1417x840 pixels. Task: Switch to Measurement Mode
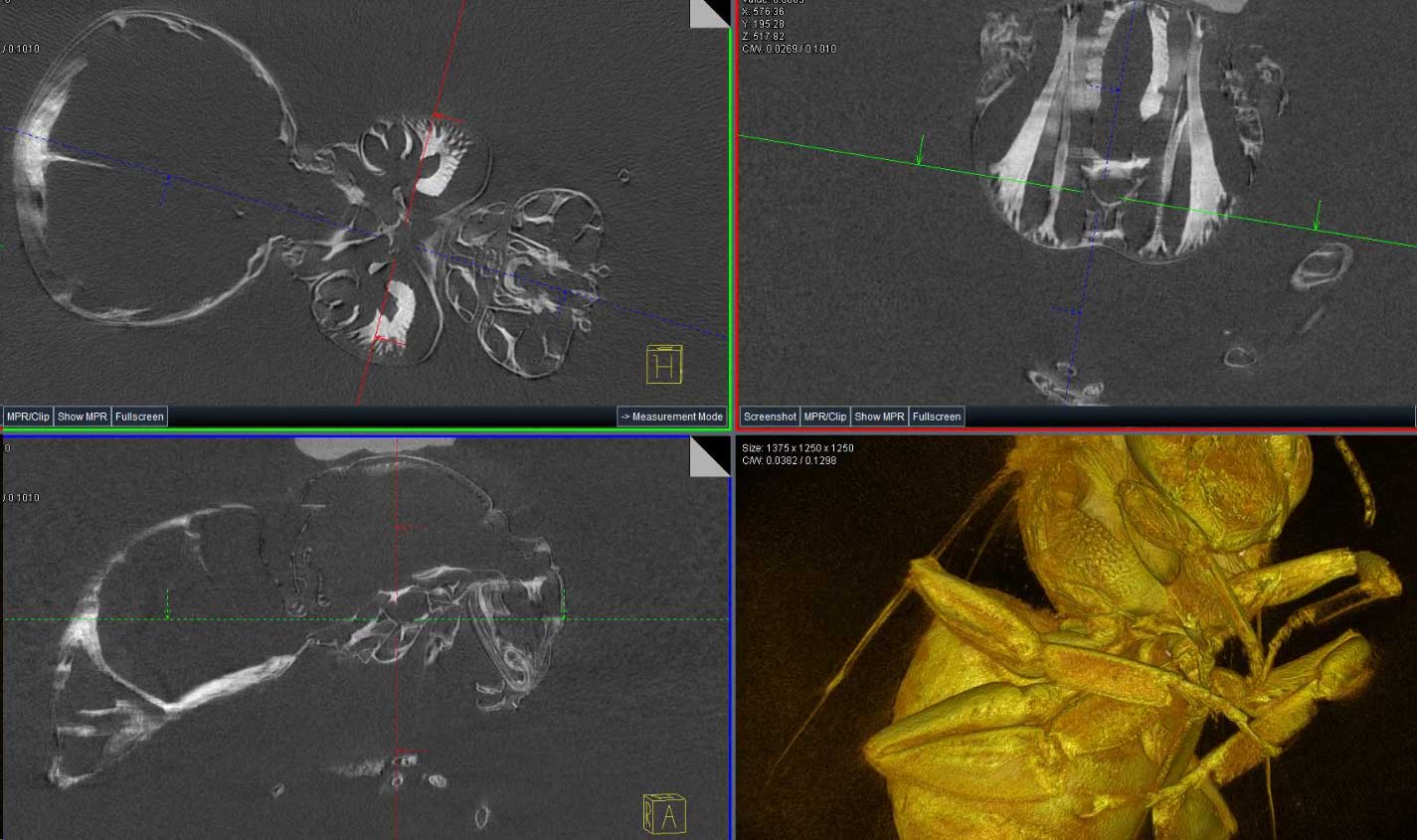[672, 417]
